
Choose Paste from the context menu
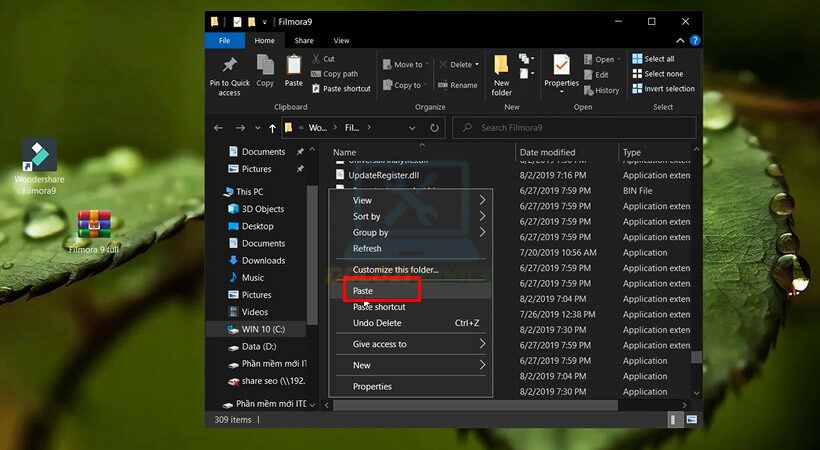363,291
